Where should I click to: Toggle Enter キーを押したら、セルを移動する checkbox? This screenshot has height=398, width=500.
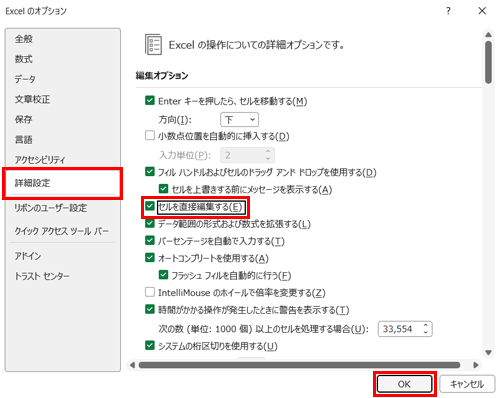150,100
